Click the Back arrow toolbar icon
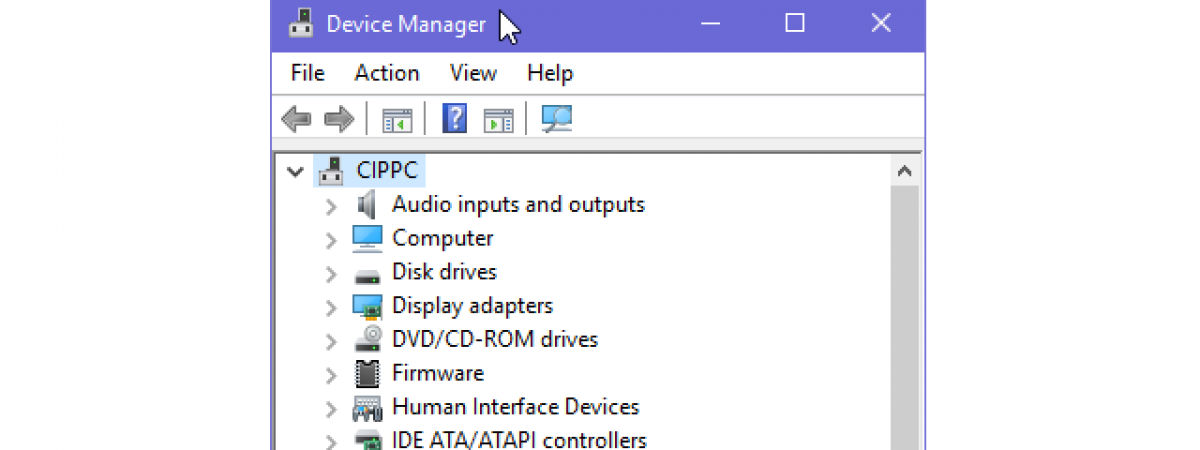This screenshot has height=450, width=1200. coord(296,120)
